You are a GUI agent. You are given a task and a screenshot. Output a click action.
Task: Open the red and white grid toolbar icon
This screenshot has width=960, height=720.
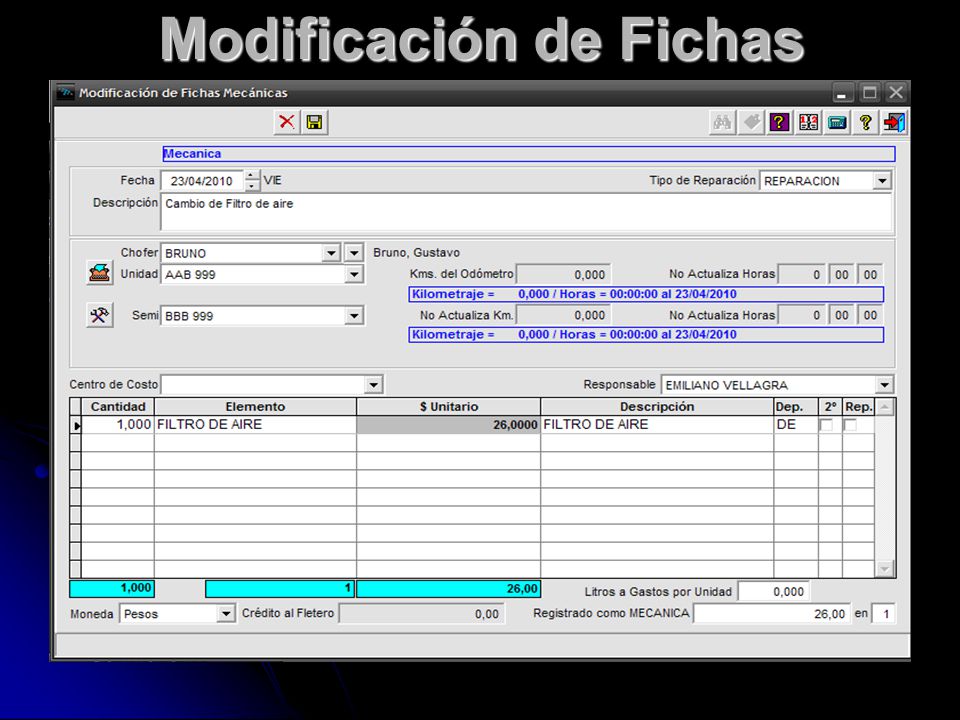click(808, 122)
